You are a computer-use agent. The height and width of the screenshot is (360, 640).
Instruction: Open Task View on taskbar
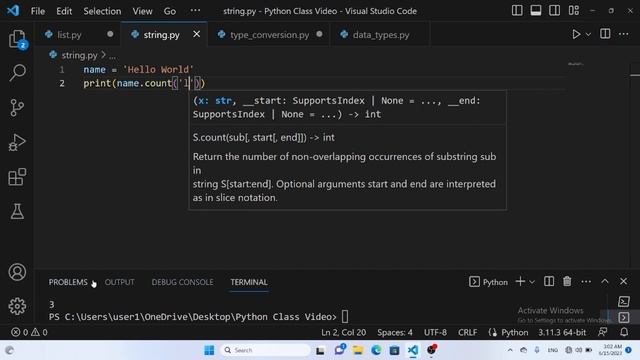320,350
